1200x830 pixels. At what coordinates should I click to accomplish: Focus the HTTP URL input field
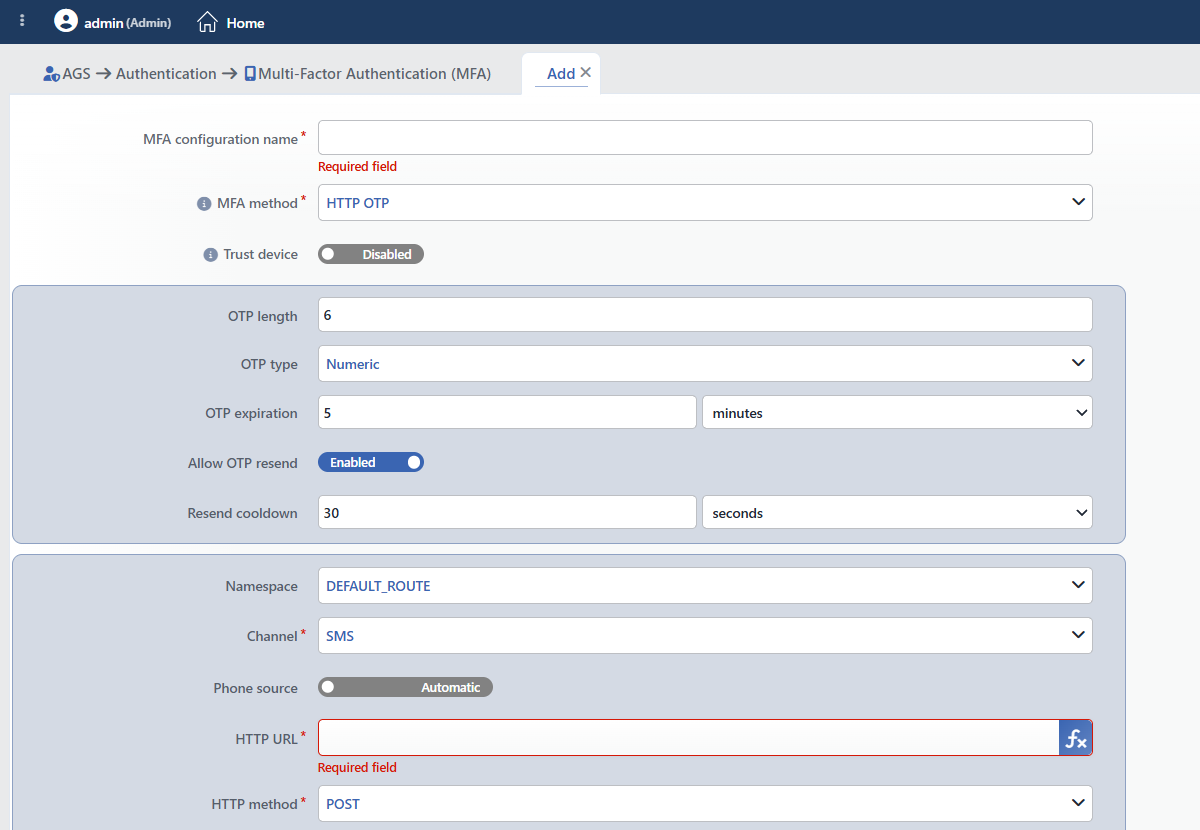click(688, 738)
